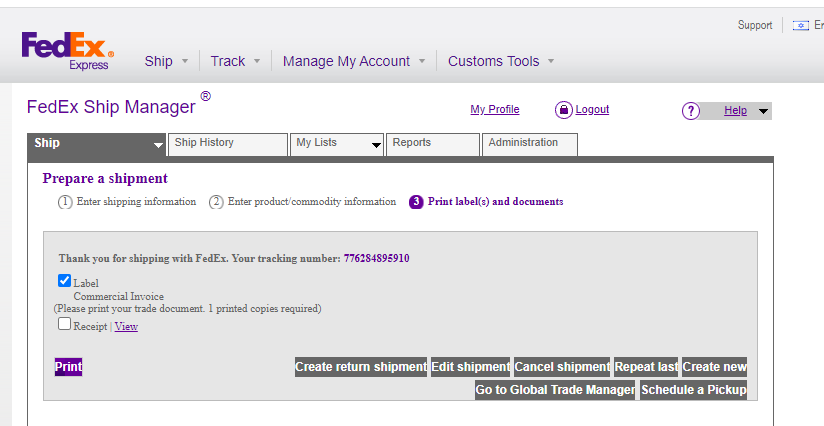824x426 pixels.
Task: Click the Create new button
Action: (x=714, y=367)
